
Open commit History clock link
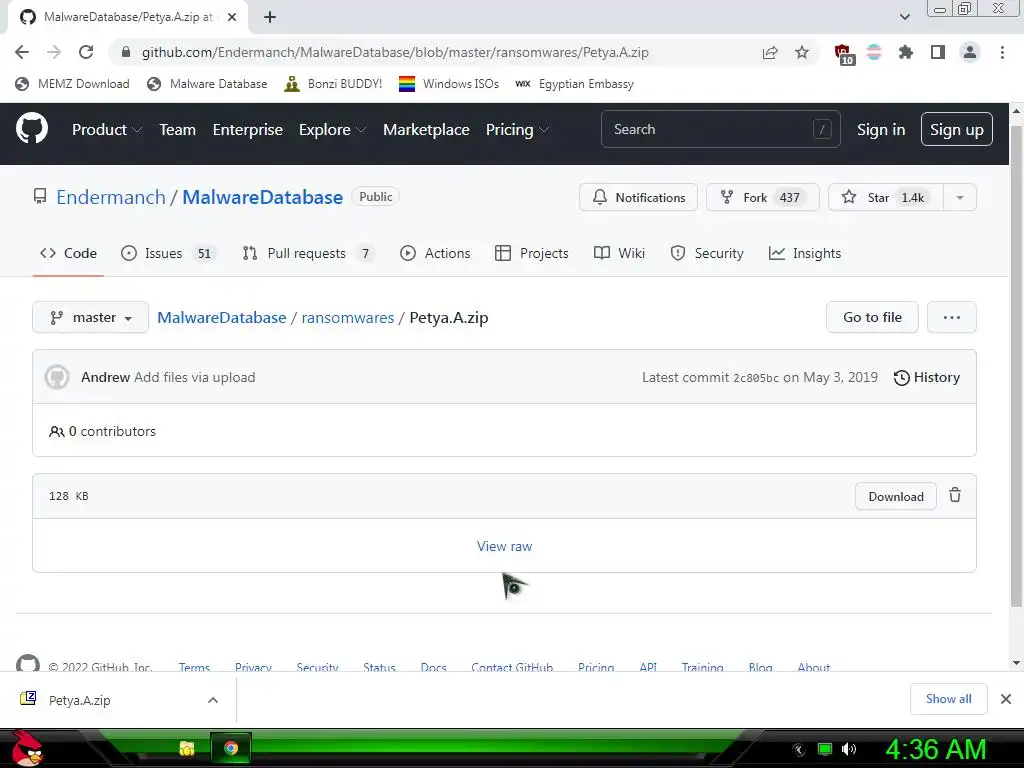point(927,377)
